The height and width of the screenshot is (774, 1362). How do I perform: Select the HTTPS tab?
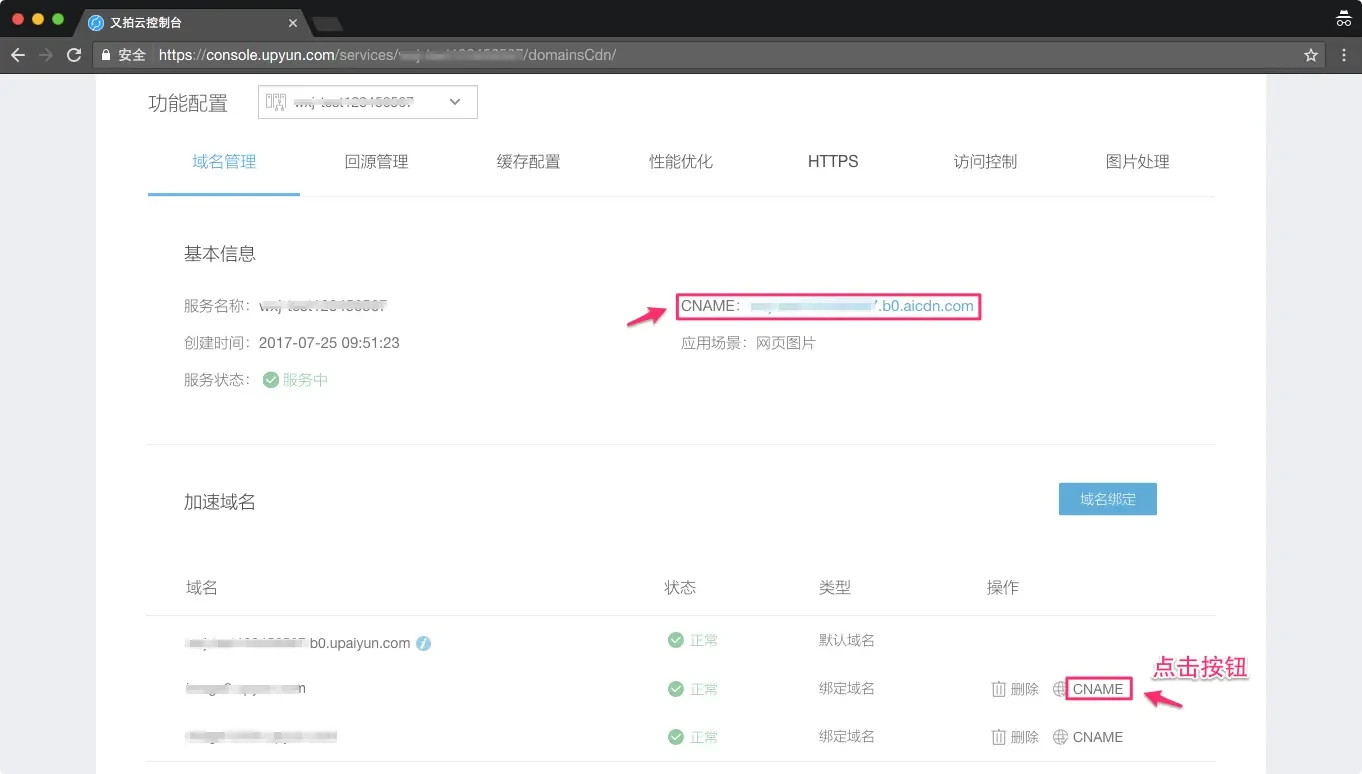tap(833, 162)
